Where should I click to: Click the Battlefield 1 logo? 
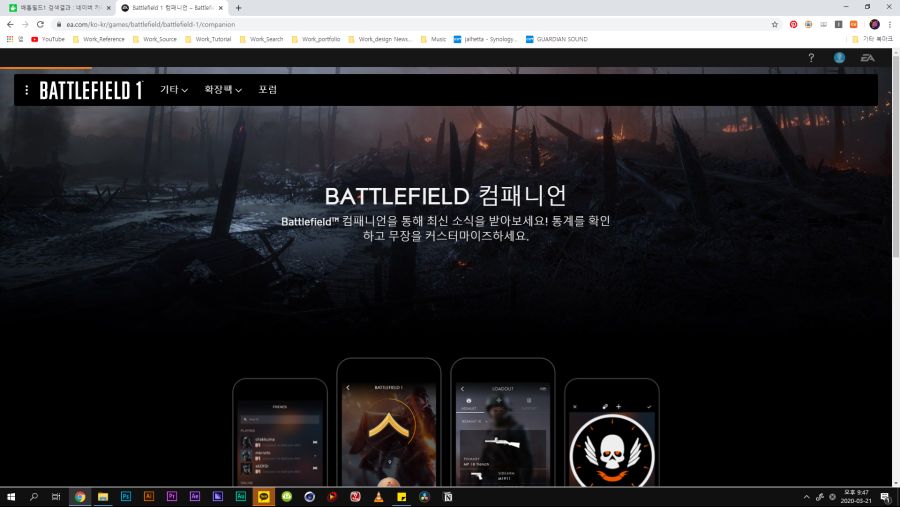[x=91, y=90]
